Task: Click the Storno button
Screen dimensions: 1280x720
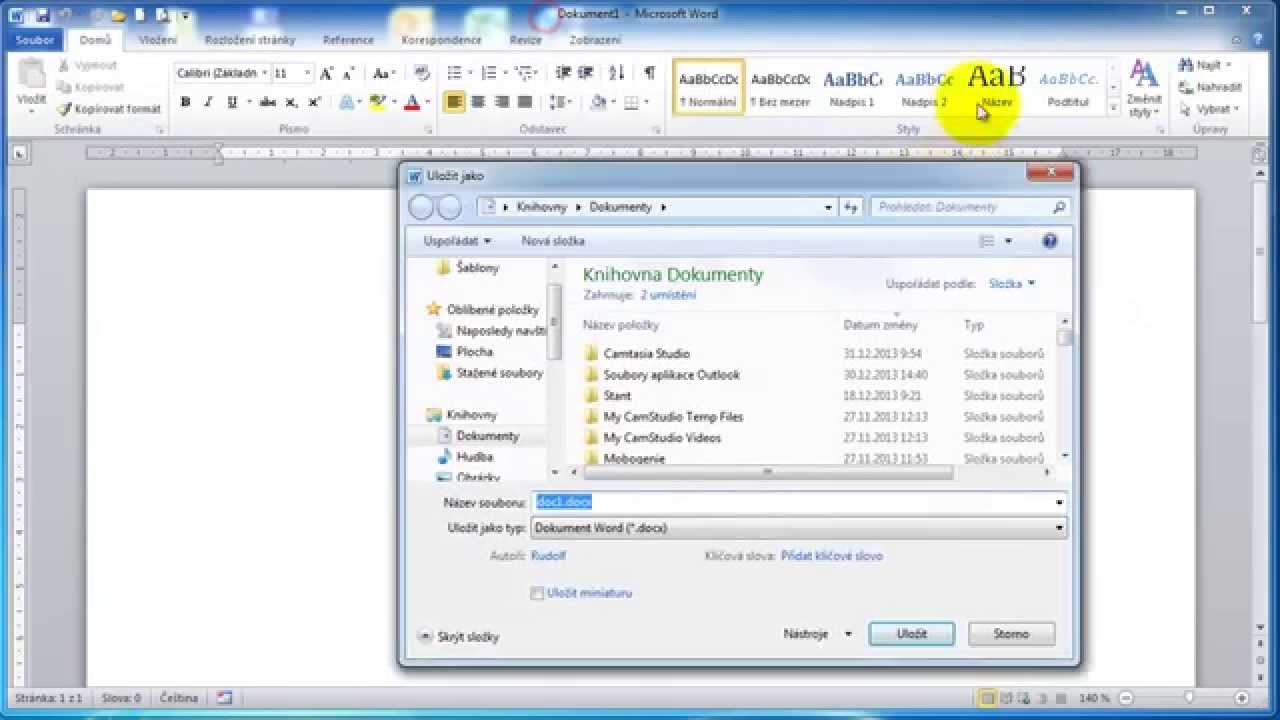Action: pyautogui.click(x=1012, y=634)
